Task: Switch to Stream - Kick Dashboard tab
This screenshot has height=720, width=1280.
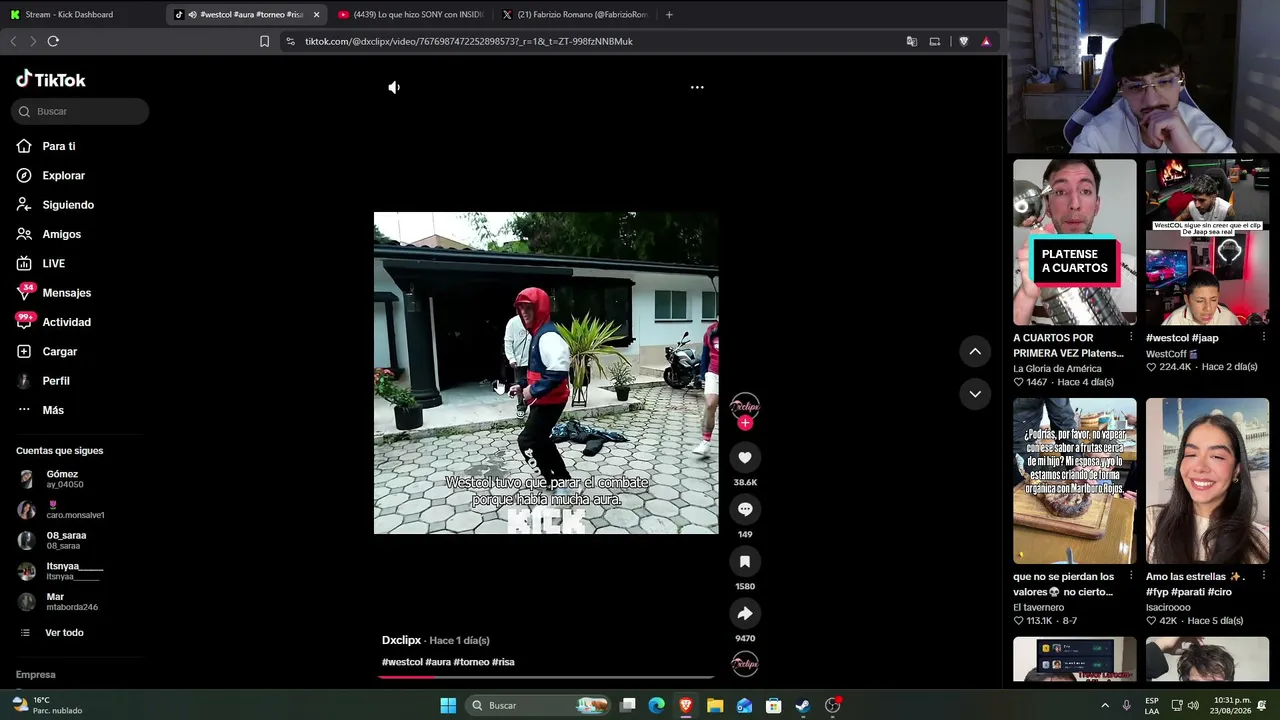Action: tap(80, 14)
